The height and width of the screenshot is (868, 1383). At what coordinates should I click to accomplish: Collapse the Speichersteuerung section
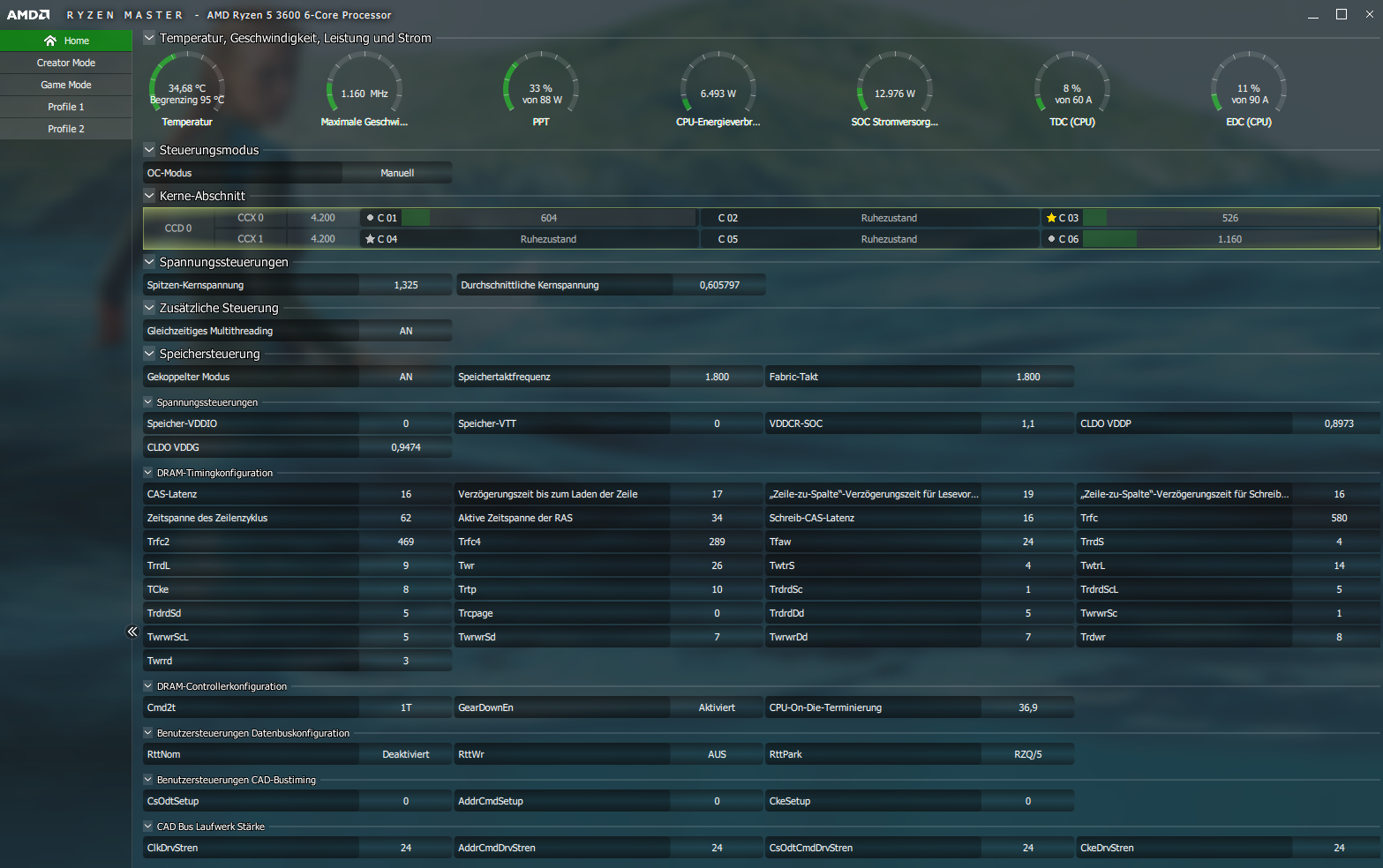(x=149, y=354)
